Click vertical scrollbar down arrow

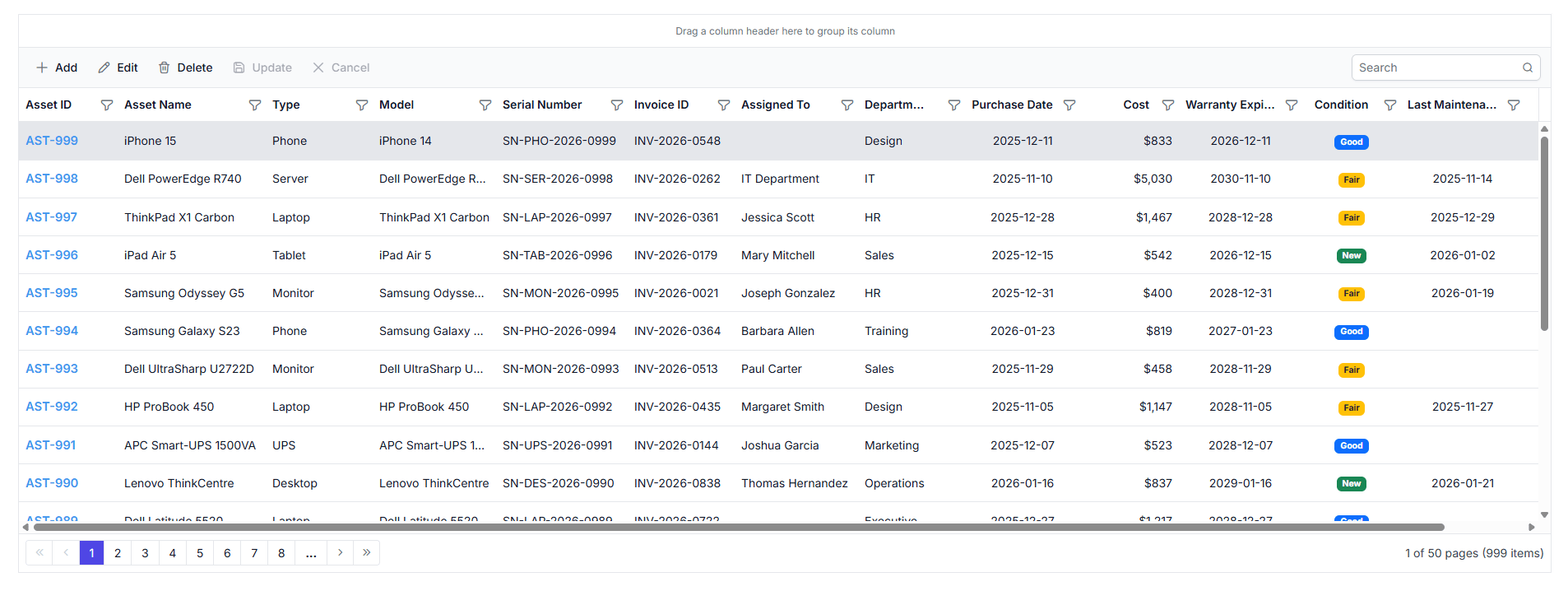point(1544,515)
